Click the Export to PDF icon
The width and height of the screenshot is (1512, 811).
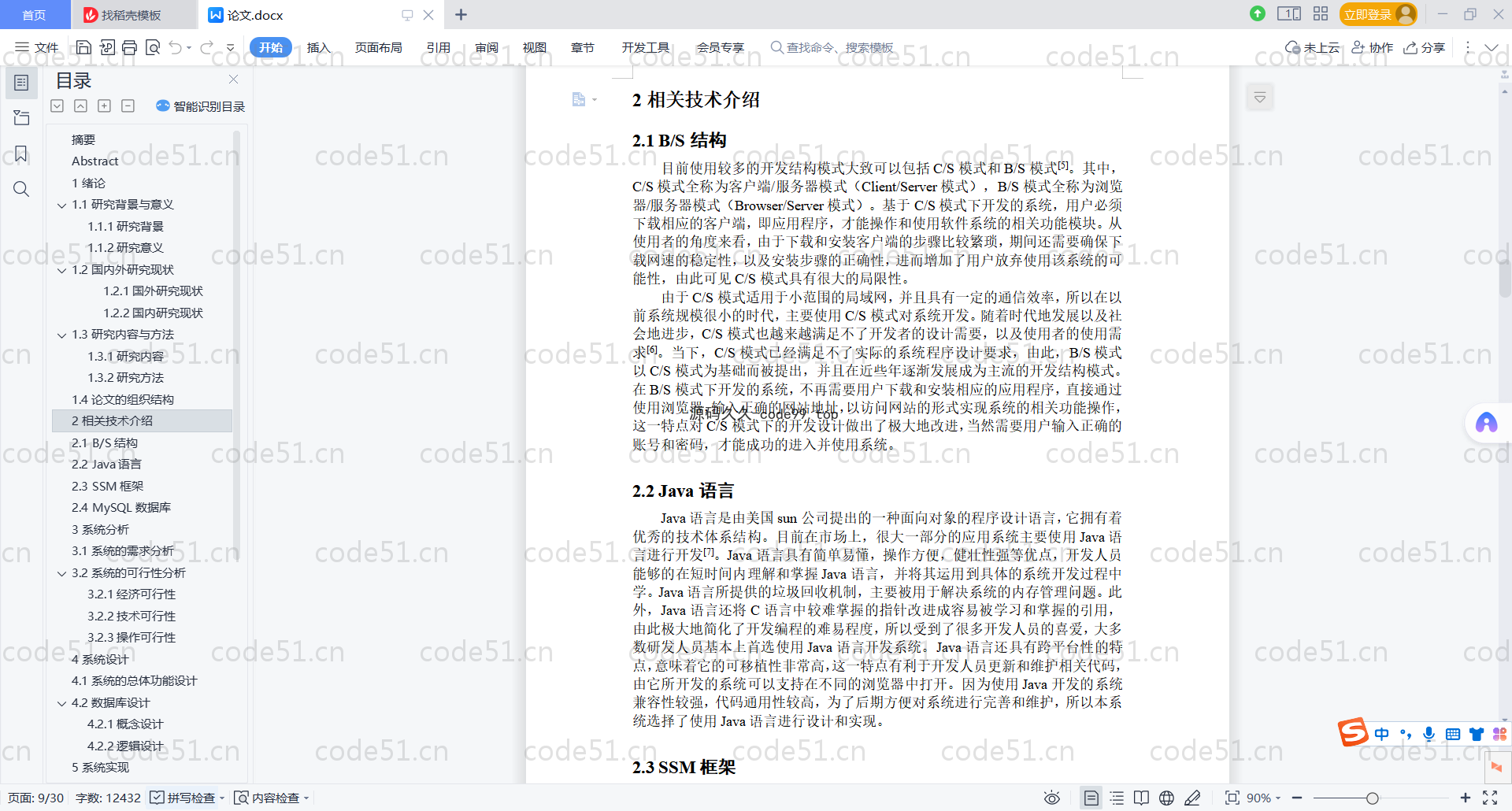107,47
